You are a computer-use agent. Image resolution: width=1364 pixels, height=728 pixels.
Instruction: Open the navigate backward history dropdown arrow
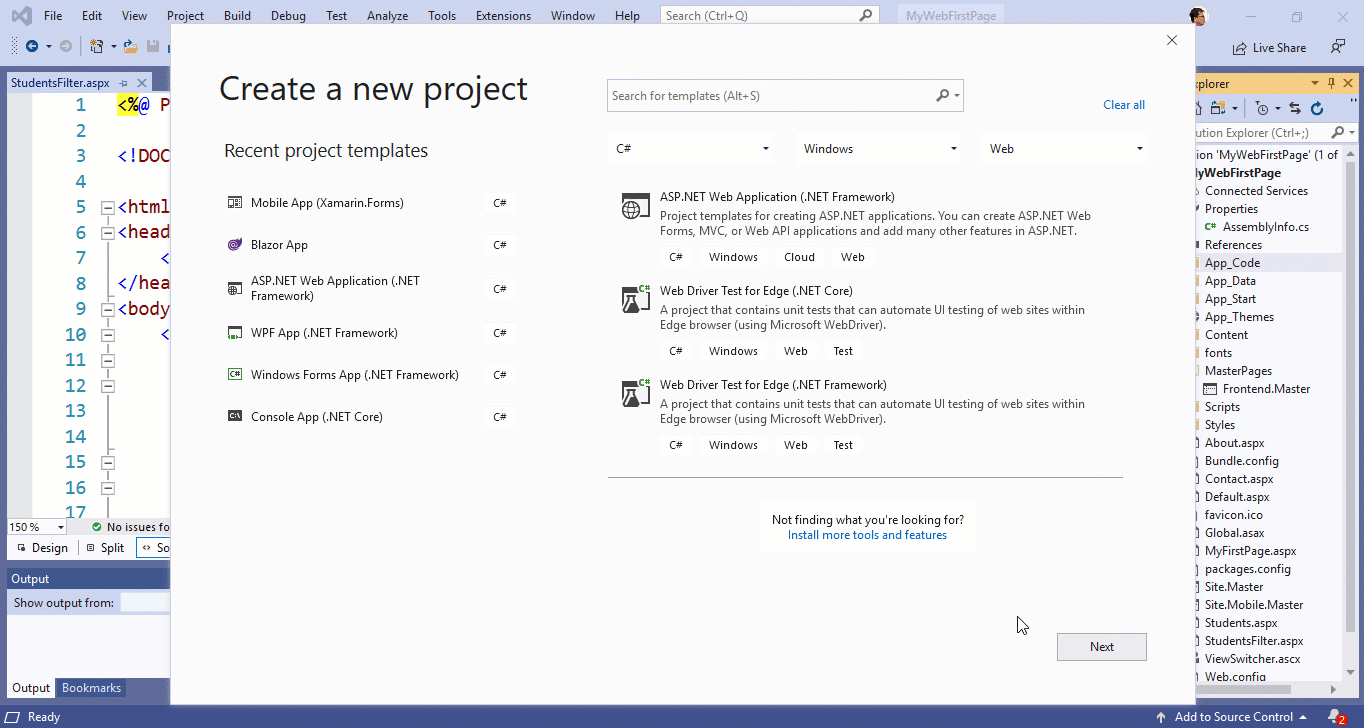[48, 46]
